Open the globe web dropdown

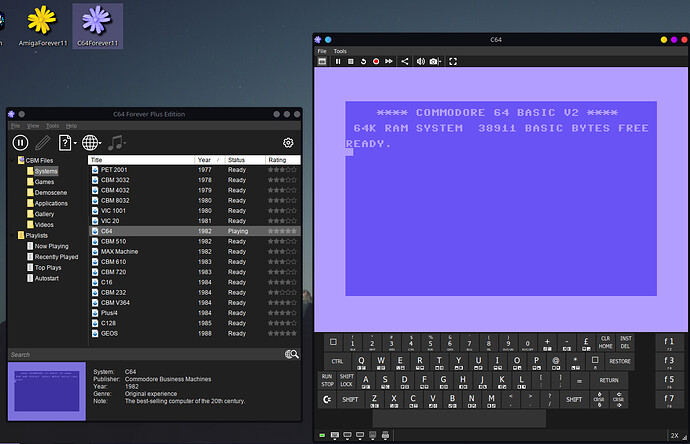click(92, 143)
